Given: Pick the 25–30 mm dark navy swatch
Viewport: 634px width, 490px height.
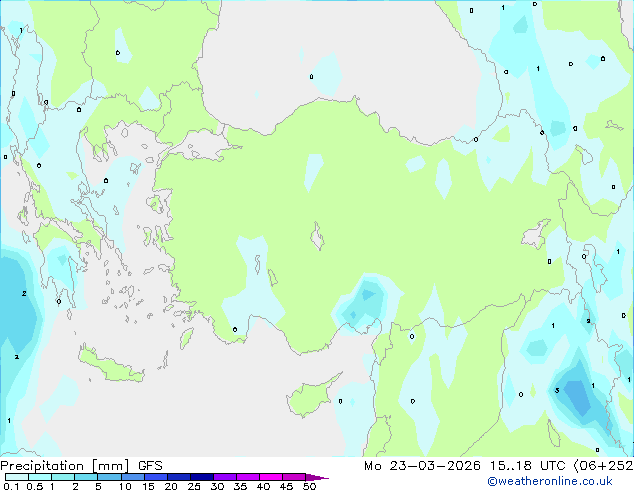Looking at the screenshot, I should [202, 477].
